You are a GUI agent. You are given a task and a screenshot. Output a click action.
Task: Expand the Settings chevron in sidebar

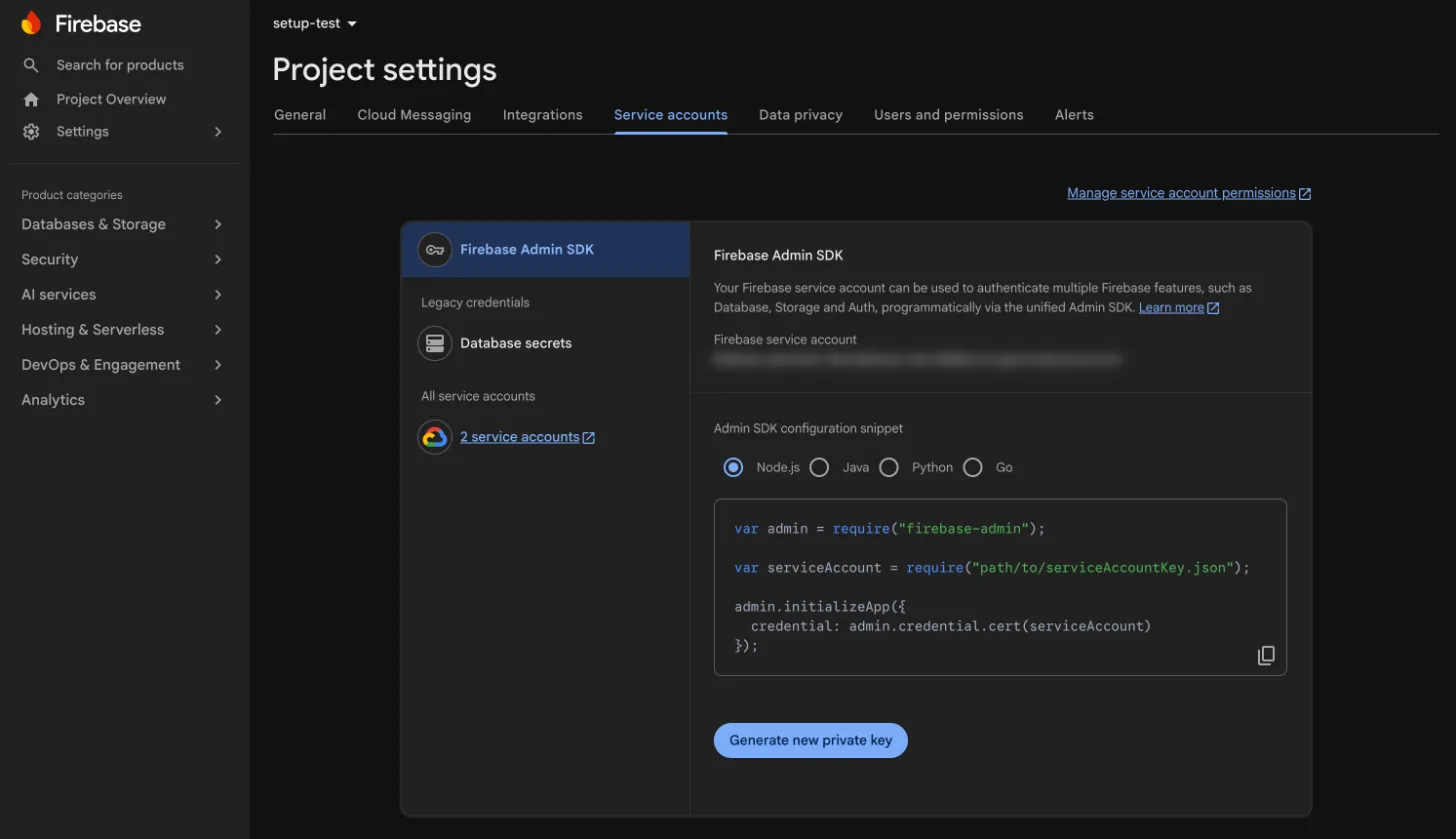click(218, 132)
